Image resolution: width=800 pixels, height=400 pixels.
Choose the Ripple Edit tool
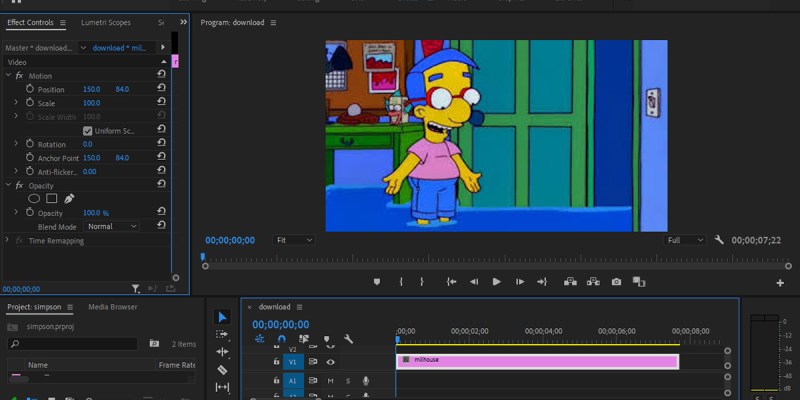[x=222, y=351]
